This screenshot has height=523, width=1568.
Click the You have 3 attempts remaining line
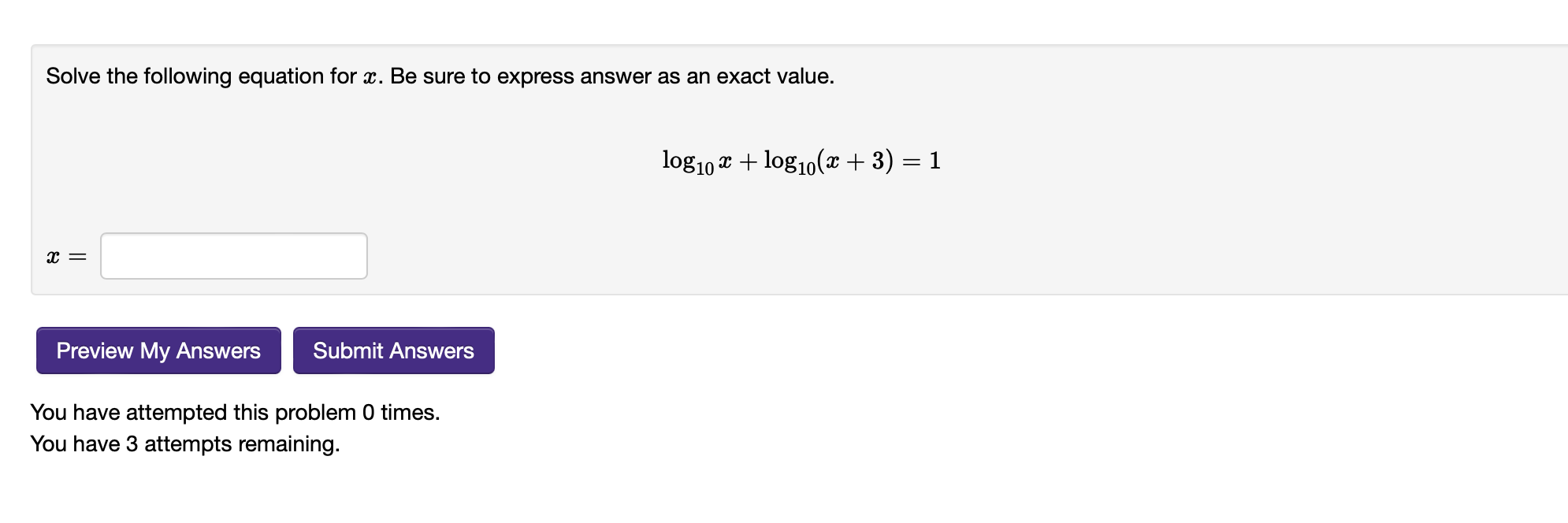click(x=184, y=443)
